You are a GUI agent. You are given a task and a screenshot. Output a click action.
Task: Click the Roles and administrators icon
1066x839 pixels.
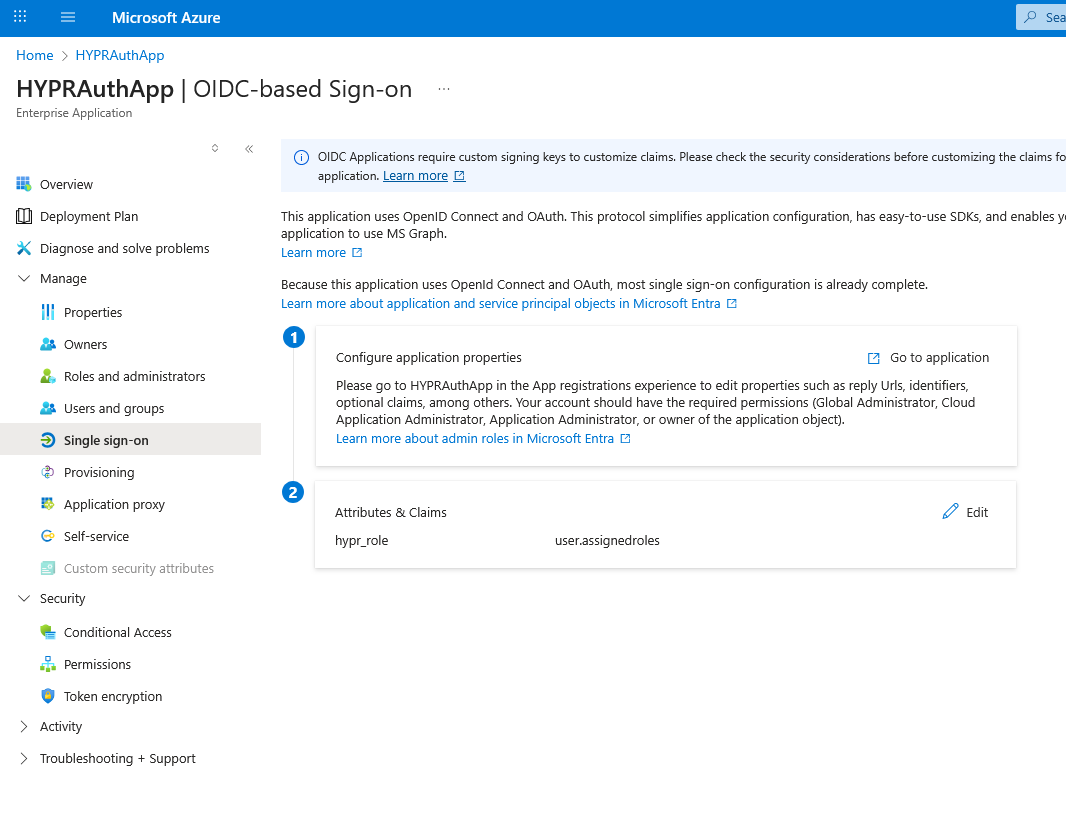point(48,376)
